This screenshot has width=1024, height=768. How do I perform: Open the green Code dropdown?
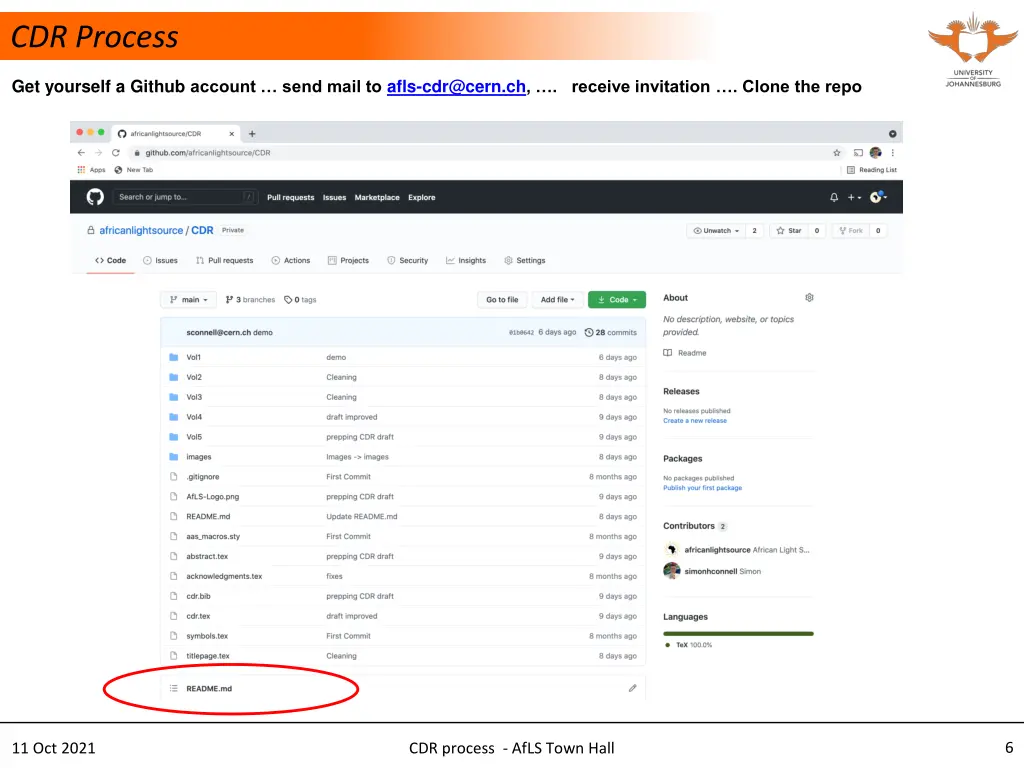616,300
